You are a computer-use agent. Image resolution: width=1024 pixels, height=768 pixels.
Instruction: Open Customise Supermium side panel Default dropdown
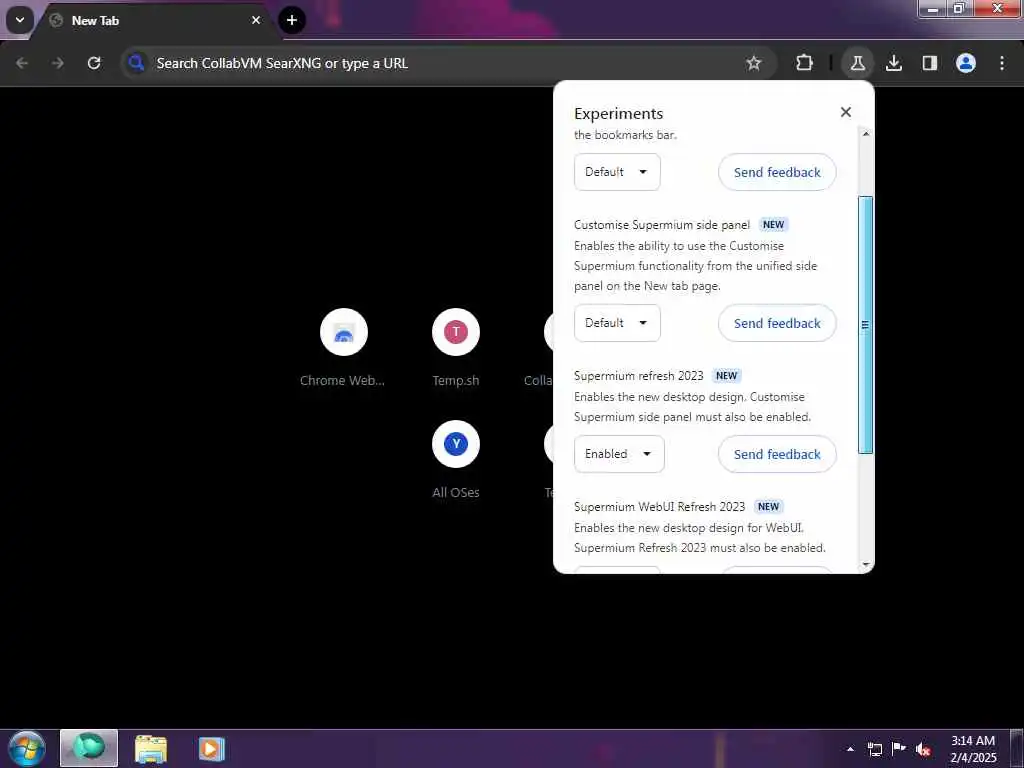[x=617, y=323]
